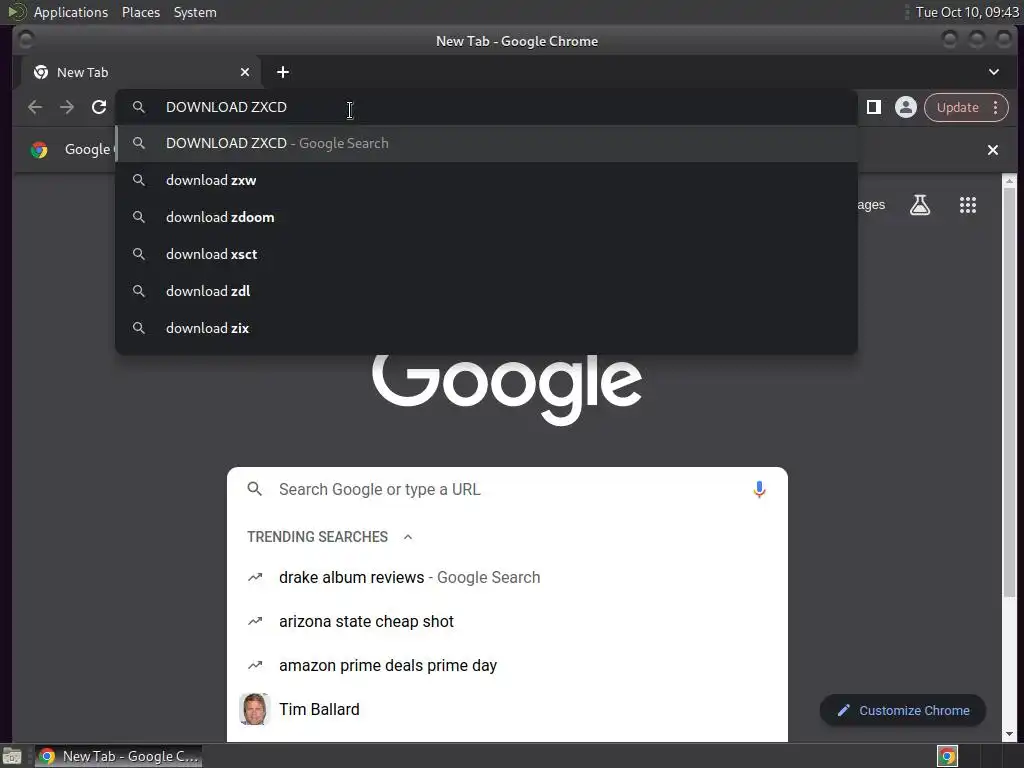
Task: Start voice search with the microphone
Action: pos(759,489)
